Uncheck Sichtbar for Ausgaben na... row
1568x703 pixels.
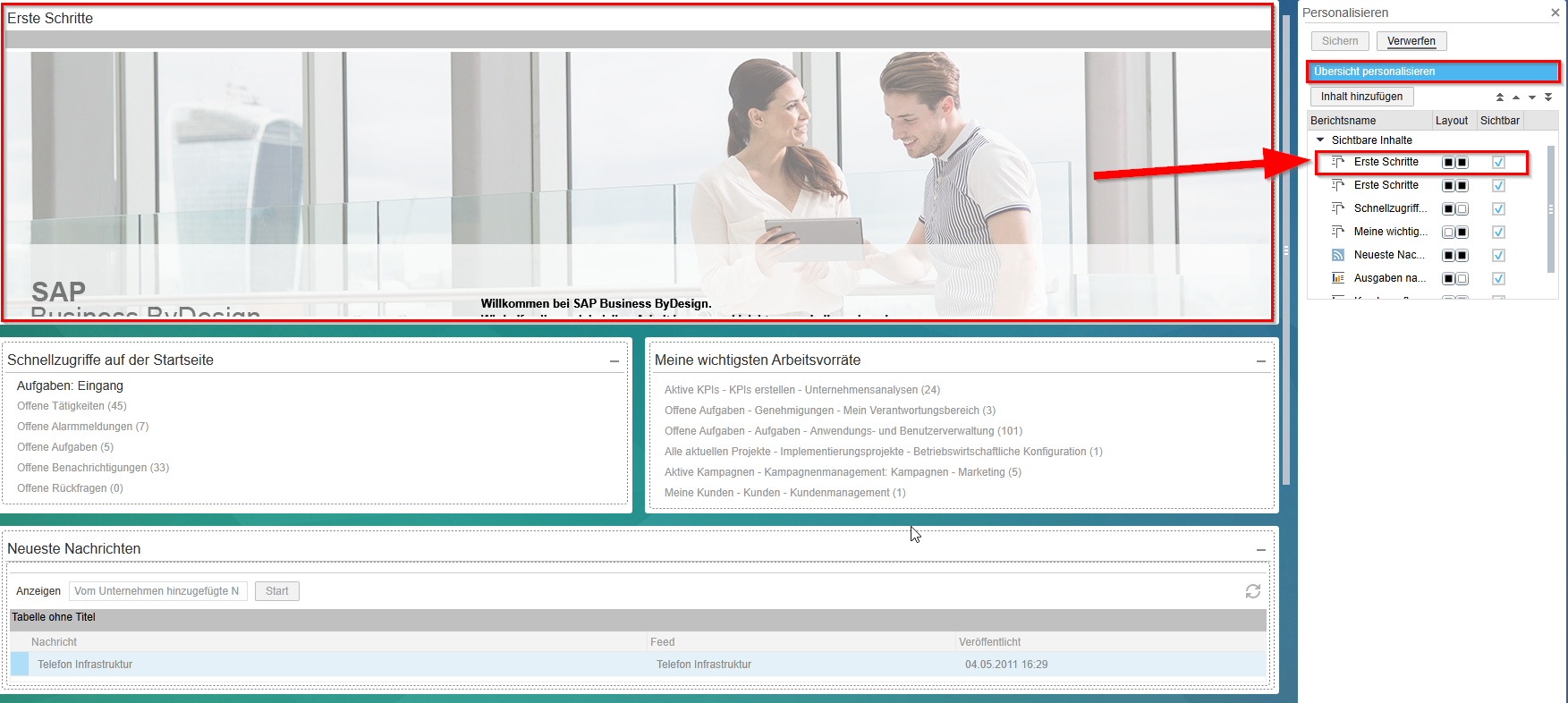[1499, 279]
